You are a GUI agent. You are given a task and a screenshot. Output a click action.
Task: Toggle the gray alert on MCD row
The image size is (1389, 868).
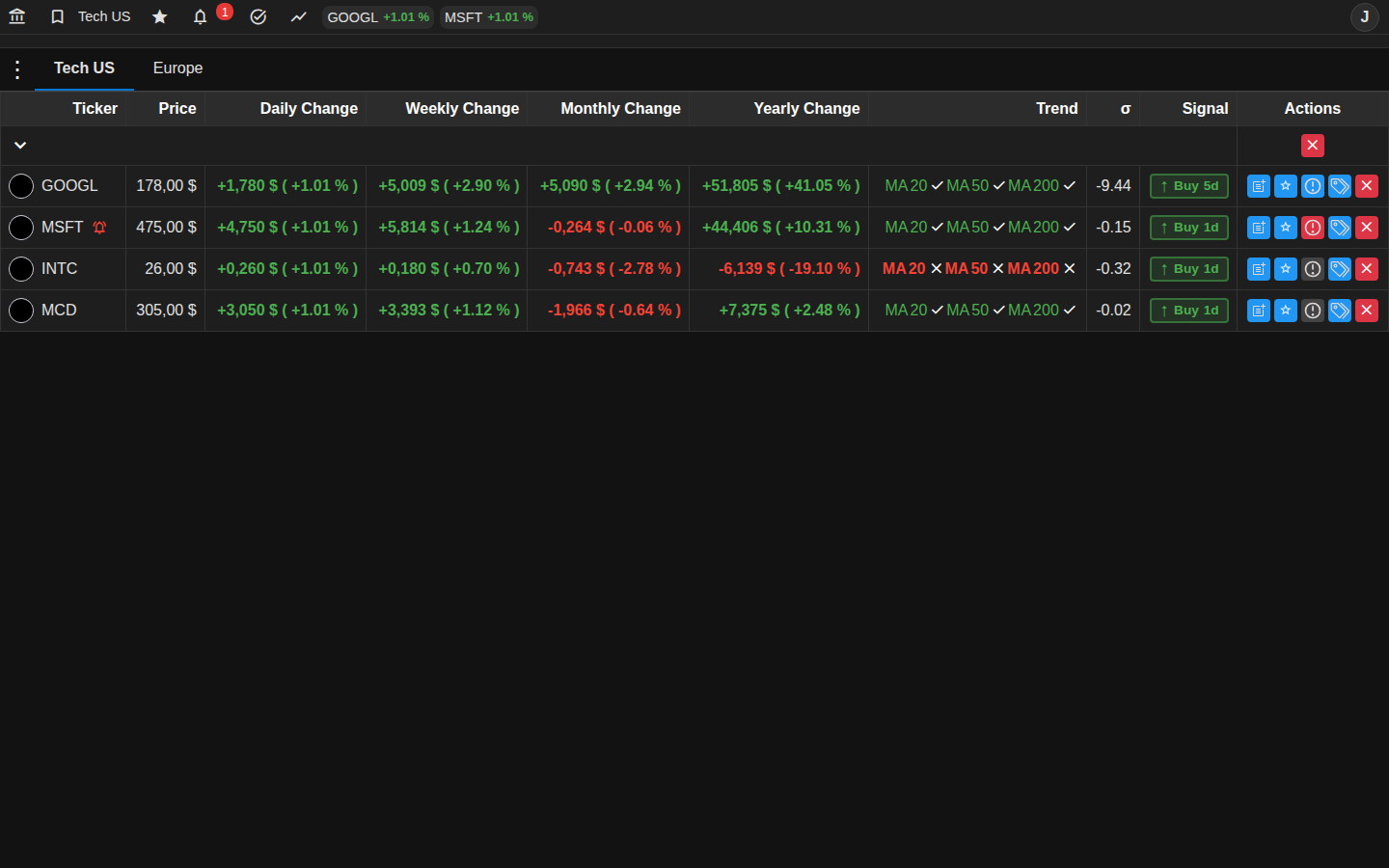1313,311
